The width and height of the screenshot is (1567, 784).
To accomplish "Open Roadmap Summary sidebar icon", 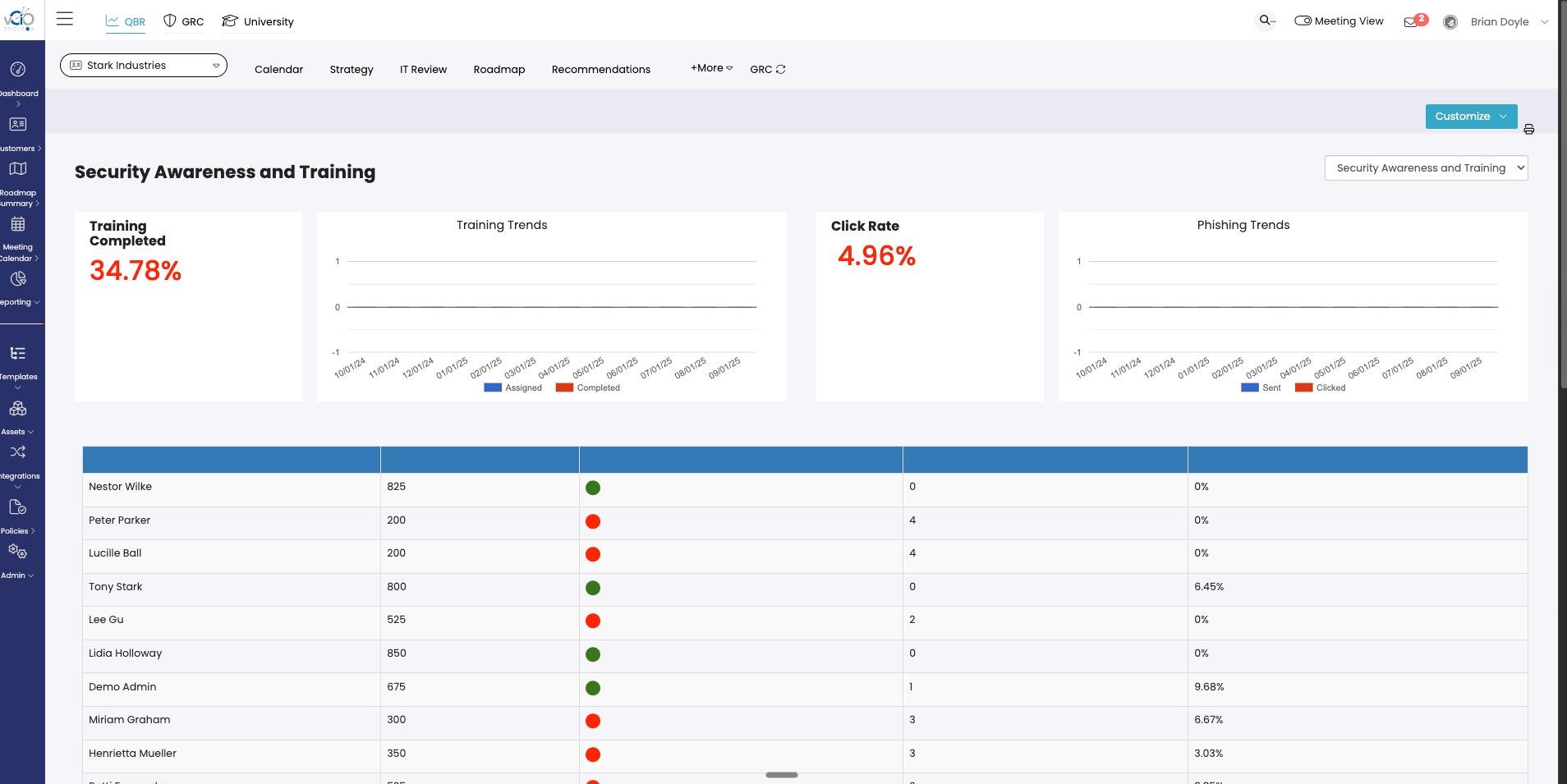I will 18,169.
